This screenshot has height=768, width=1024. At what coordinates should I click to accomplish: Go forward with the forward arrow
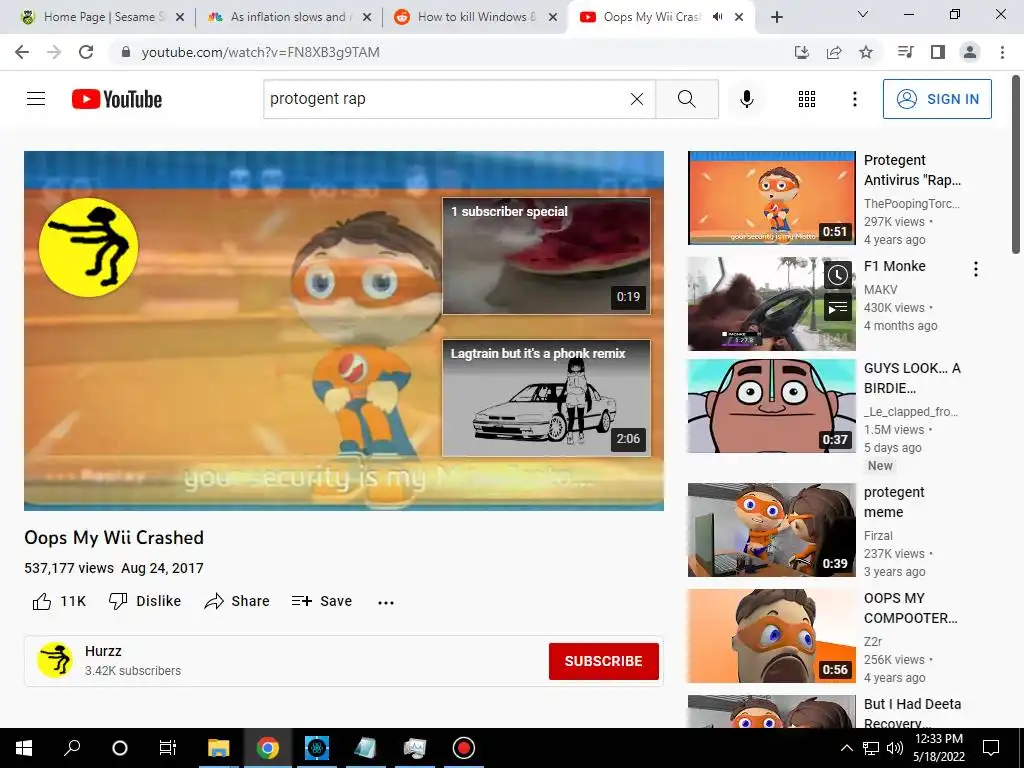[54, 52]
